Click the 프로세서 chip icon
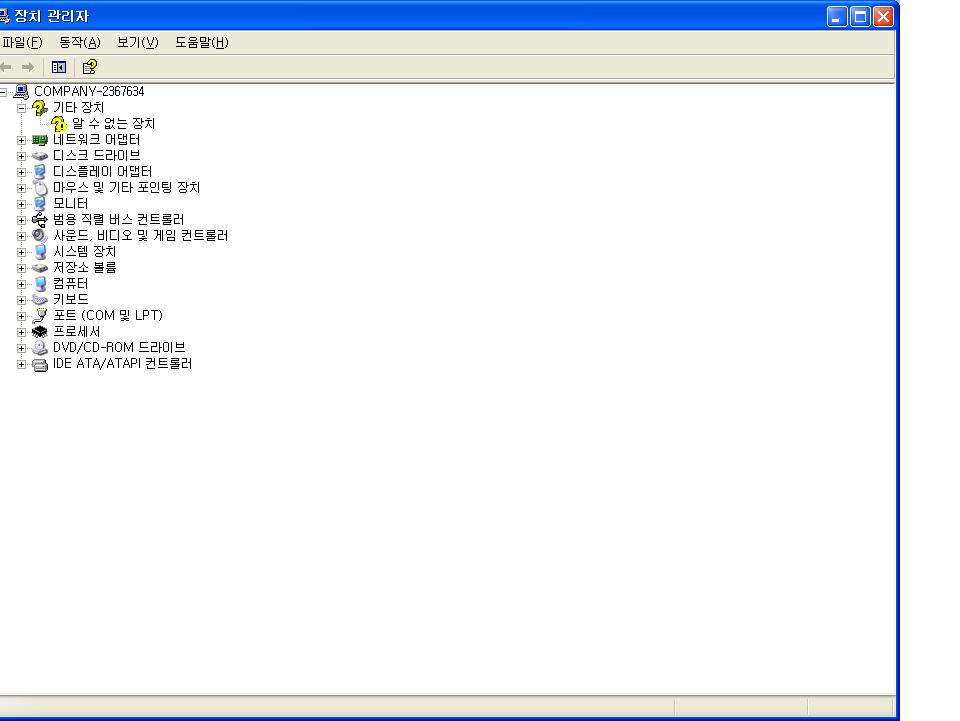The height and width of the screenshot is (721, 960). point(40,332)
